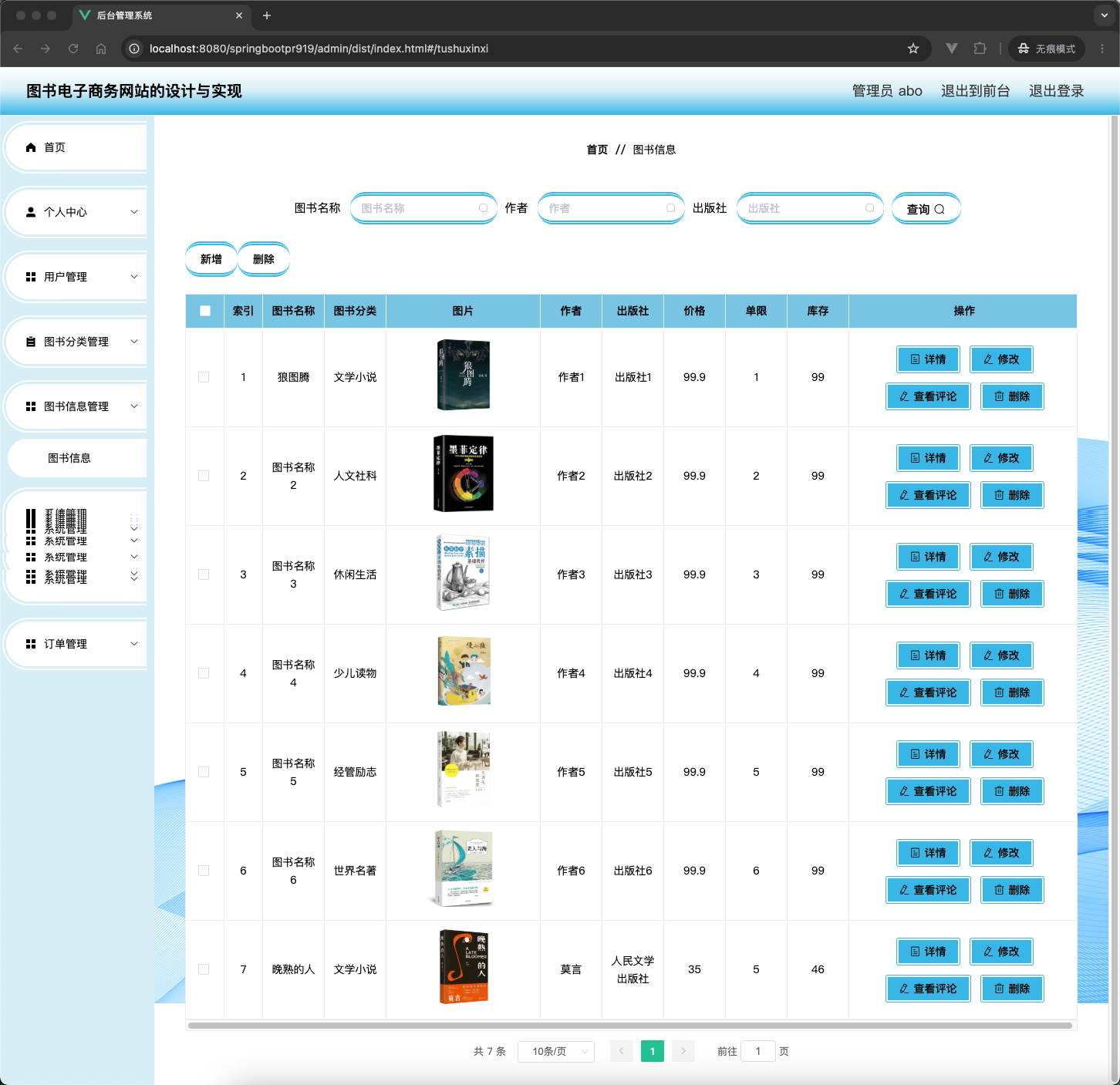Go back using the browser back arrow
The width and height of the screenshot is (1120, 1085).
pyautogui.click(x=18, y=49)
